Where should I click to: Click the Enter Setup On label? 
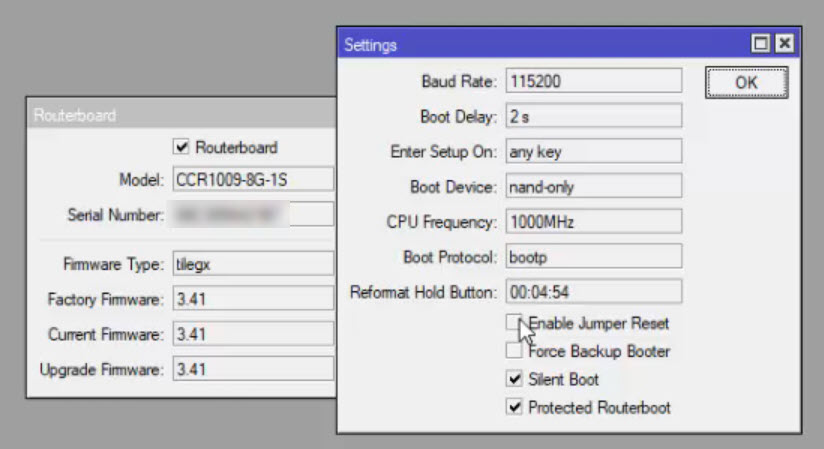pos(444,151)
